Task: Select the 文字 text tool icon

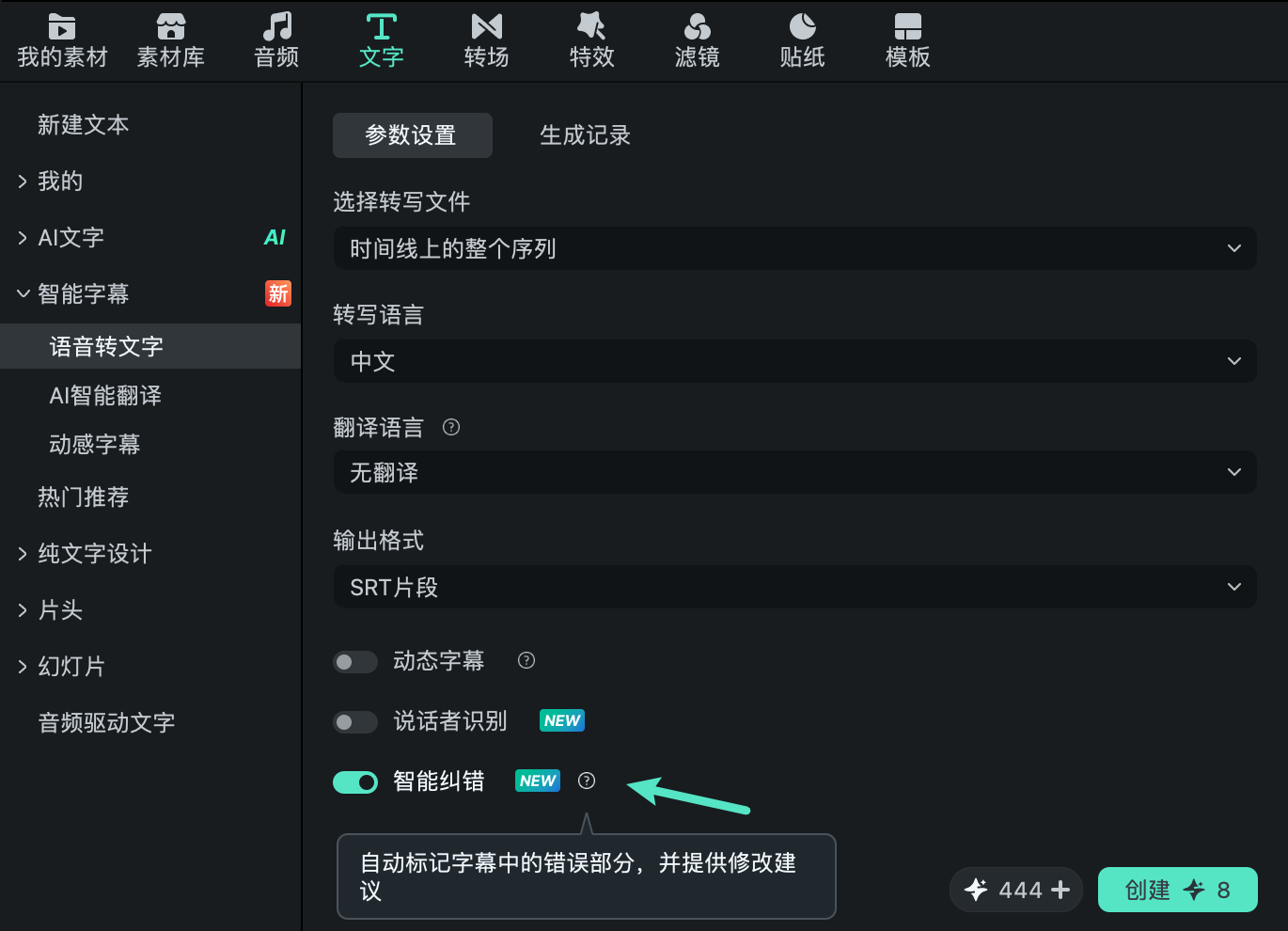Action: tap(382, 26)
